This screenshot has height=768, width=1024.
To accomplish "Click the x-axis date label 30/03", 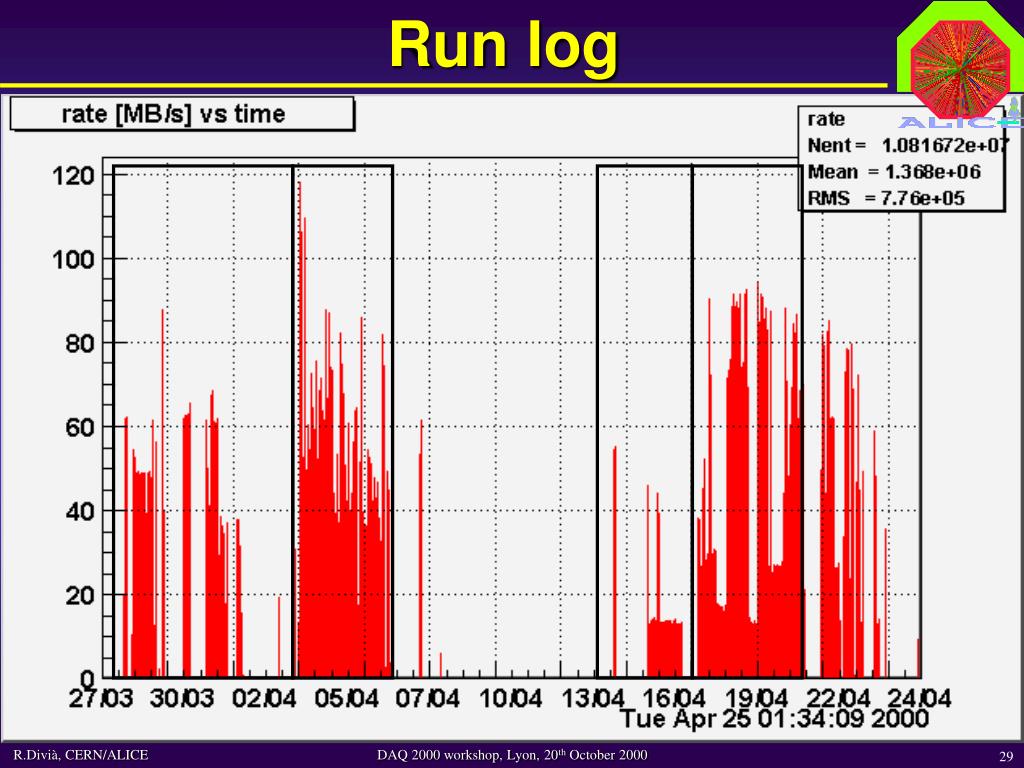I will click(x=182, y=698).
